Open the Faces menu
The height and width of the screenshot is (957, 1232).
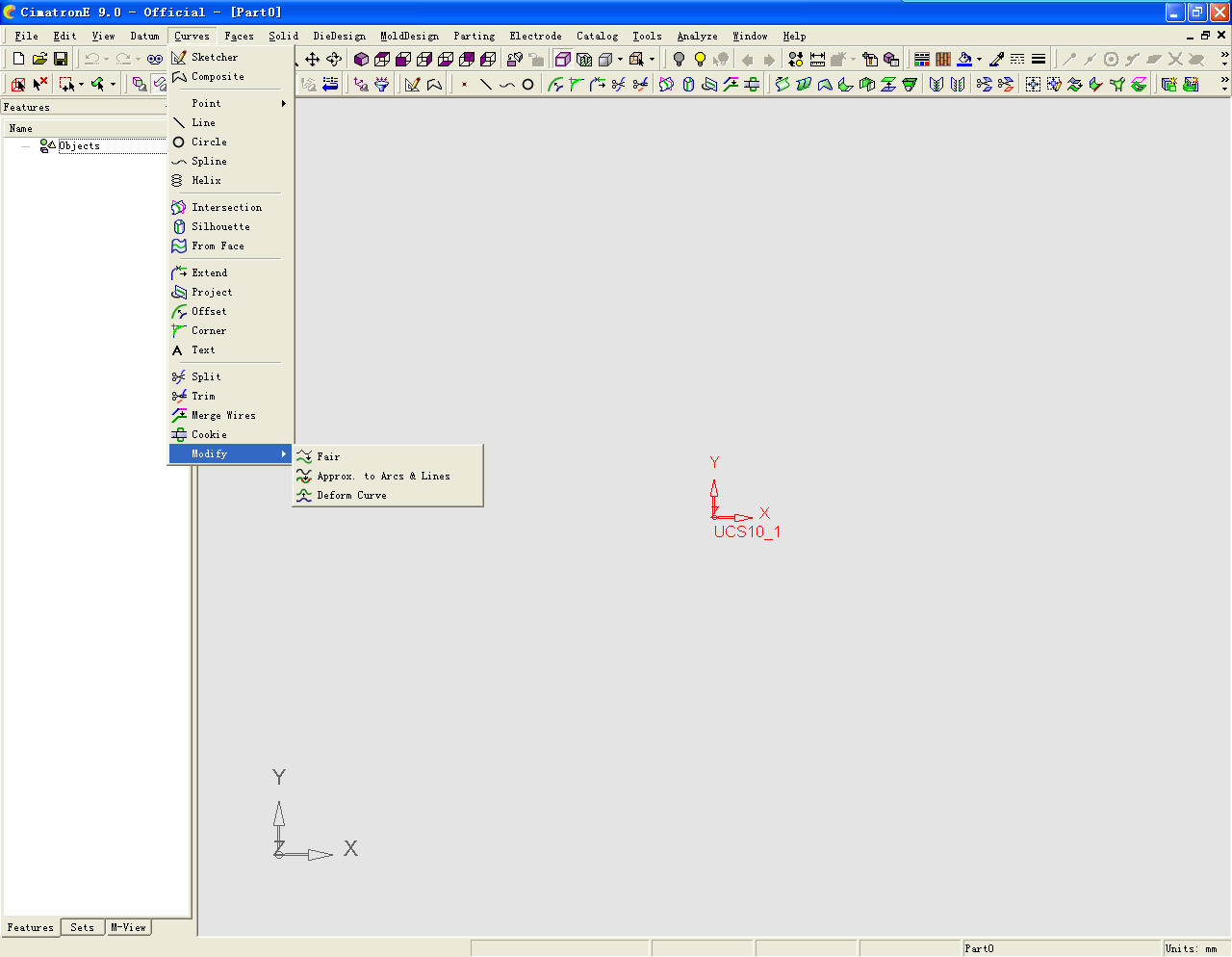coord(240,36)
